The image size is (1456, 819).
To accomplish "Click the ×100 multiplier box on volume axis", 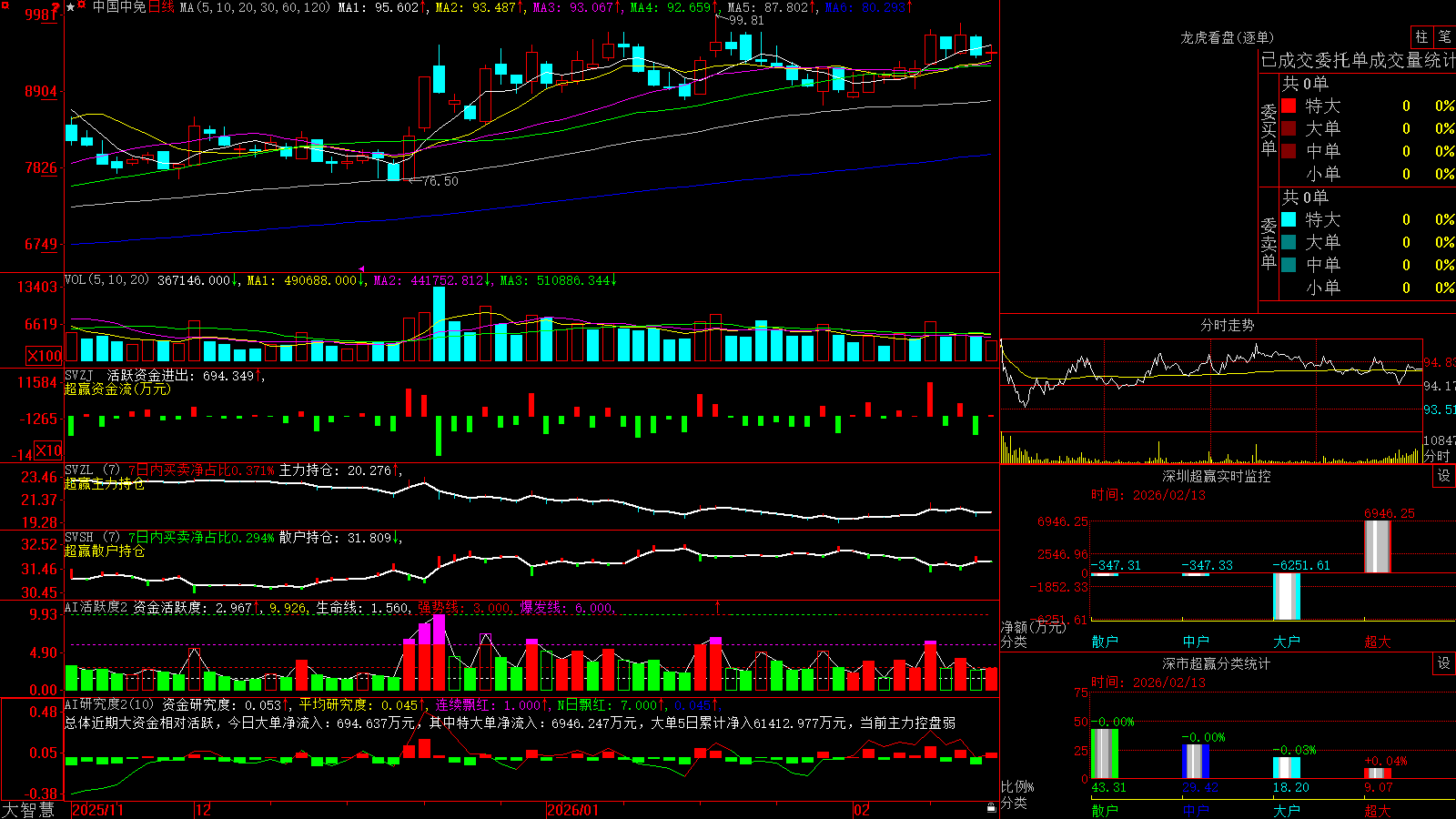I will coord(44,356).
